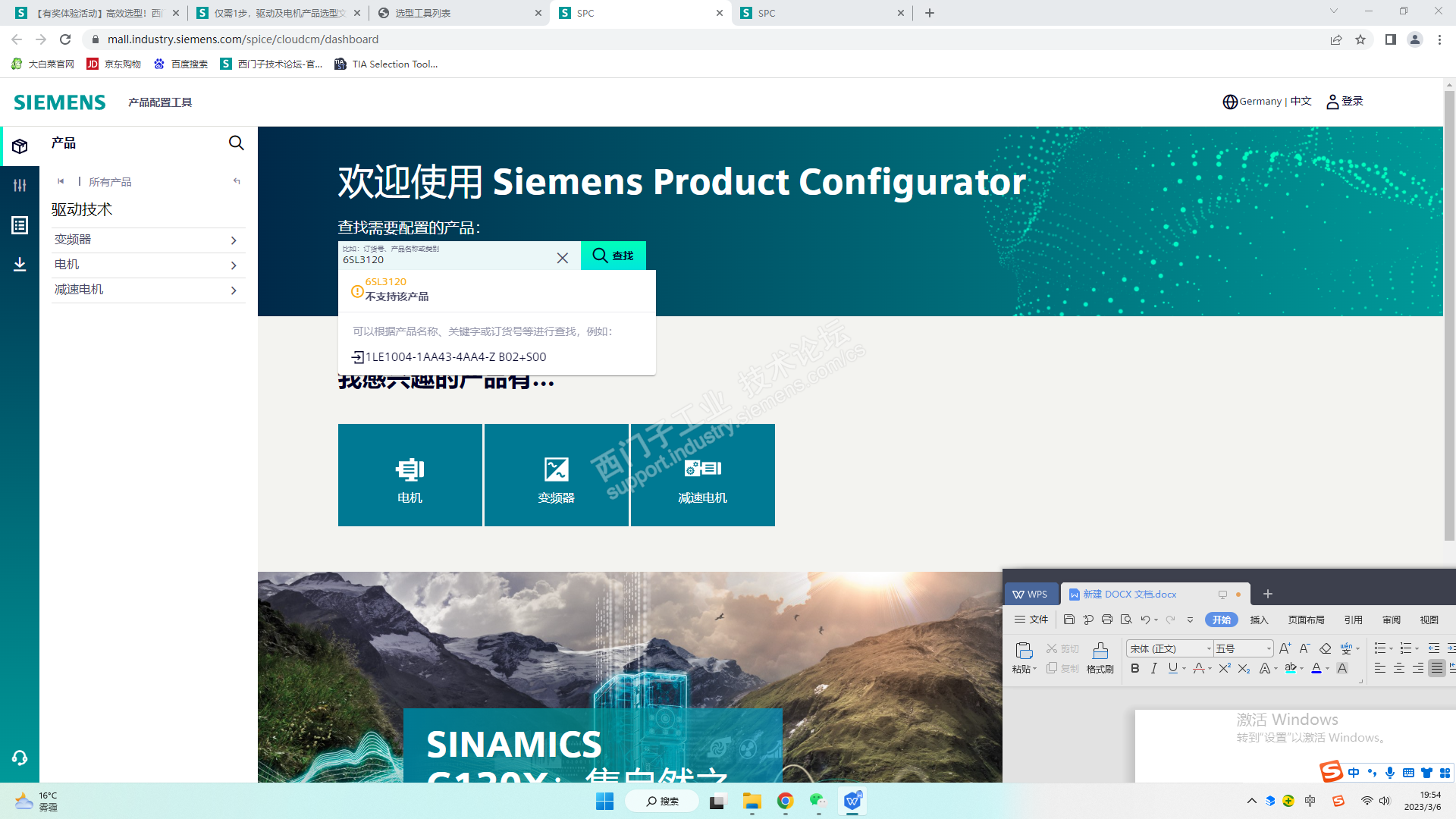Viewport: 1456px width, 819px height.
Task: Open the headset support icon
Action: click(20, 758)
